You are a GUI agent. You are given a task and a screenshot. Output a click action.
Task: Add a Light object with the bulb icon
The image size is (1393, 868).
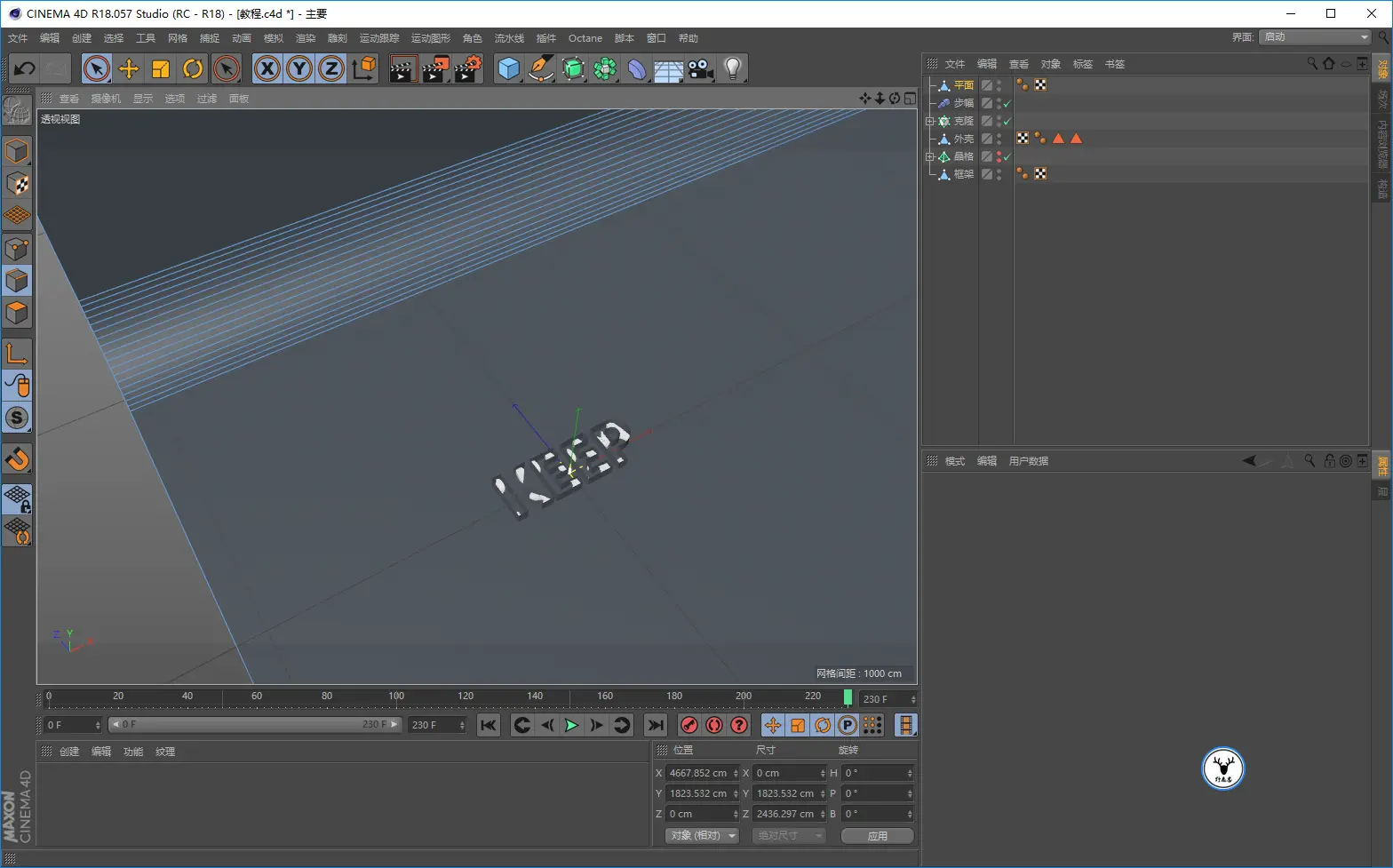tap(733, 68)
